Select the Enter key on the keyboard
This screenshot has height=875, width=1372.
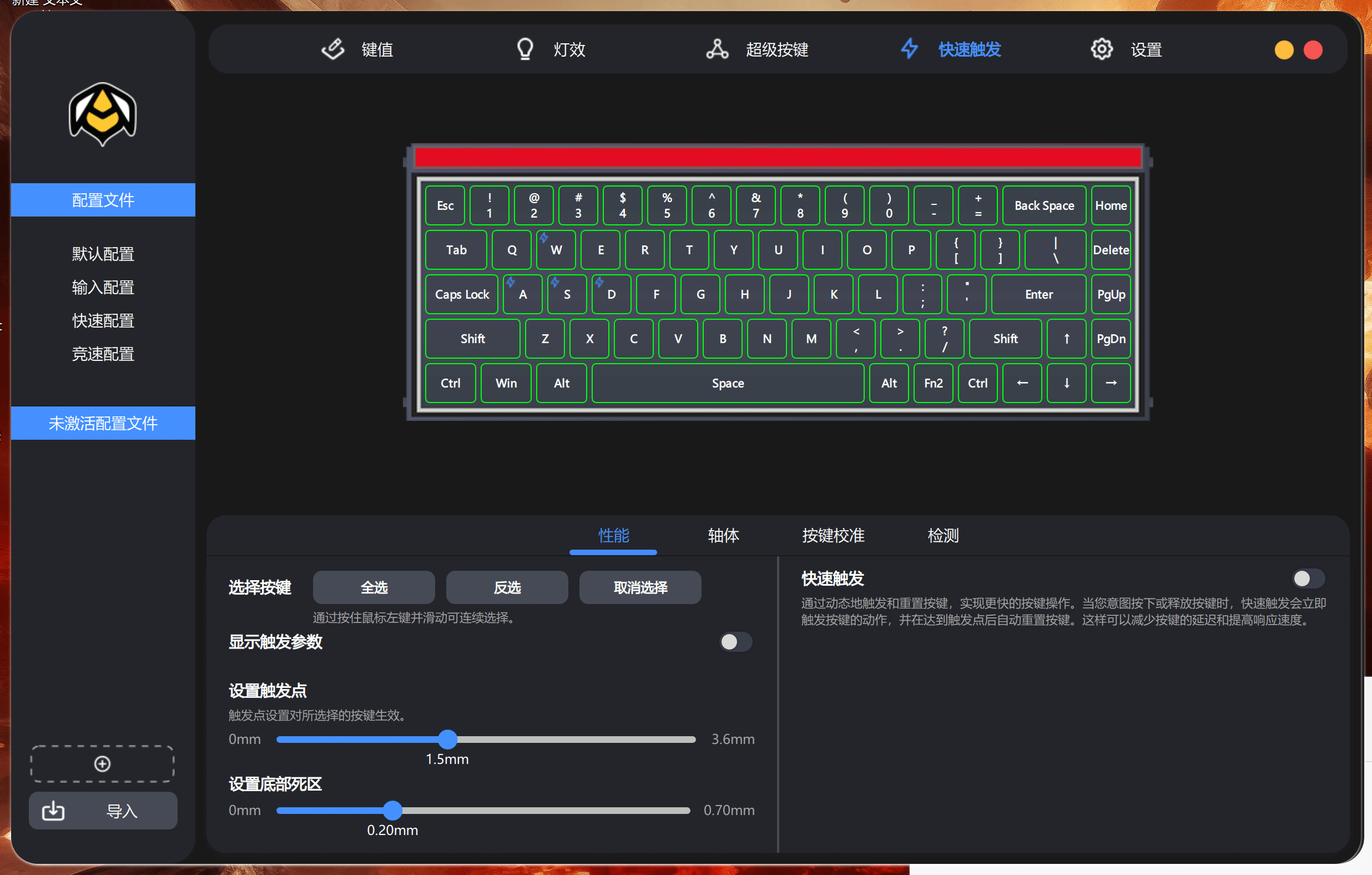[x=1038, y=294]
